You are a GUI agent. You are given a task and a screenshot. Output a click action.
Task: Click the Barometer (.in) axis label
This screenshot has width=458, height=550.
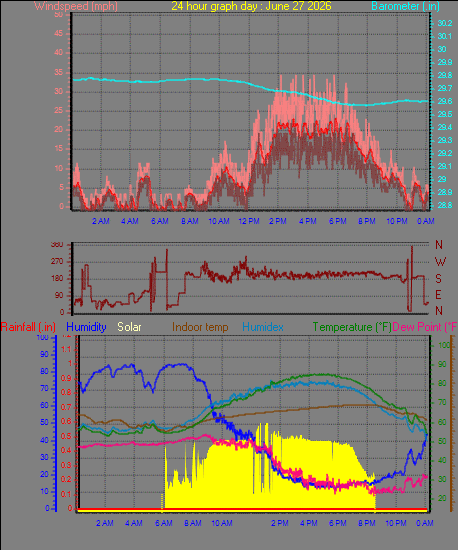pyautogui.click(x=405, y=6)
